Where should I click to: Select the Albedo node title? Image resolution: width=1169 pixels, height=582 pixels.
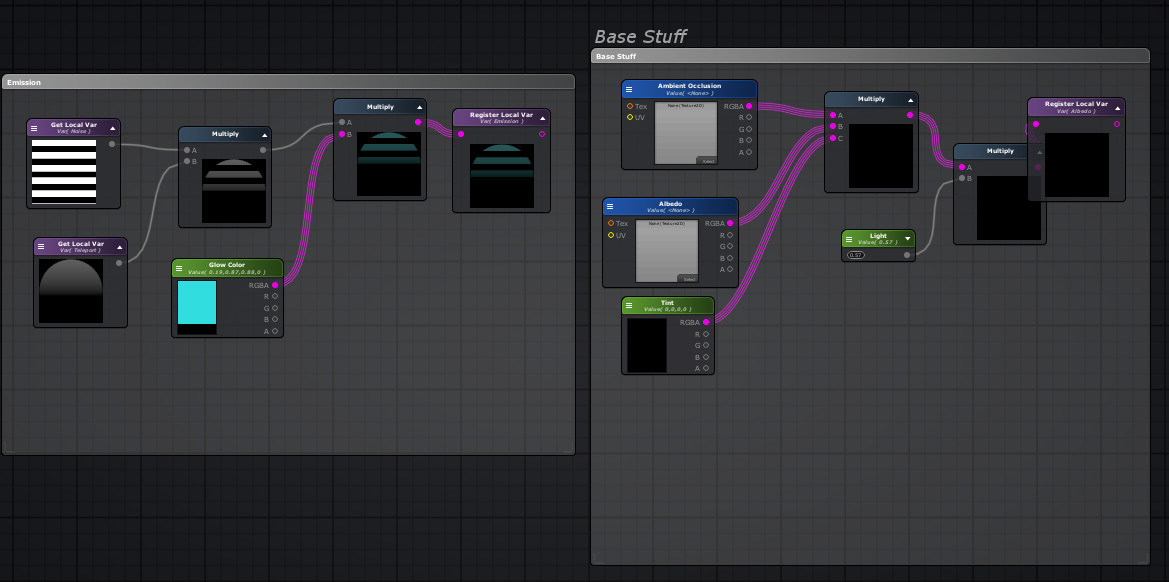(x=670, y=203)
